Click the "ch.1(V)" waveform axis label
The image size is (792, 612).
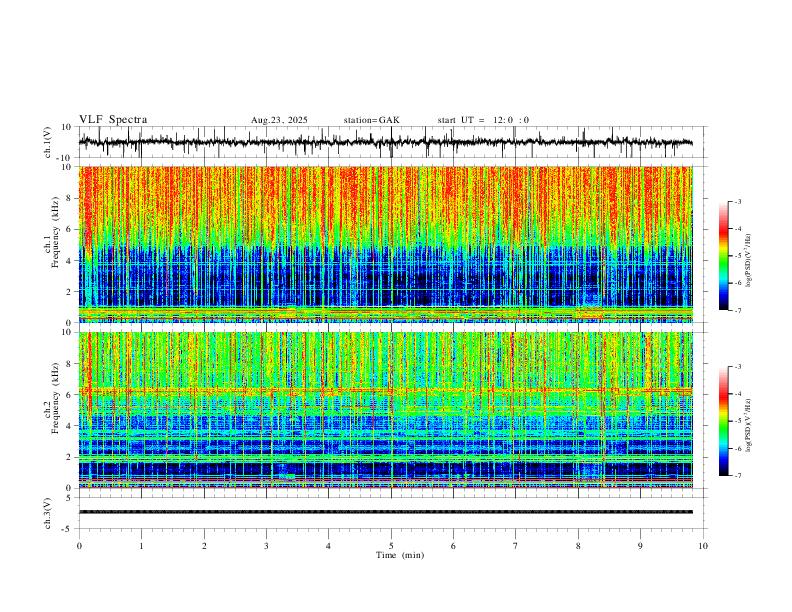pos(48,142)
